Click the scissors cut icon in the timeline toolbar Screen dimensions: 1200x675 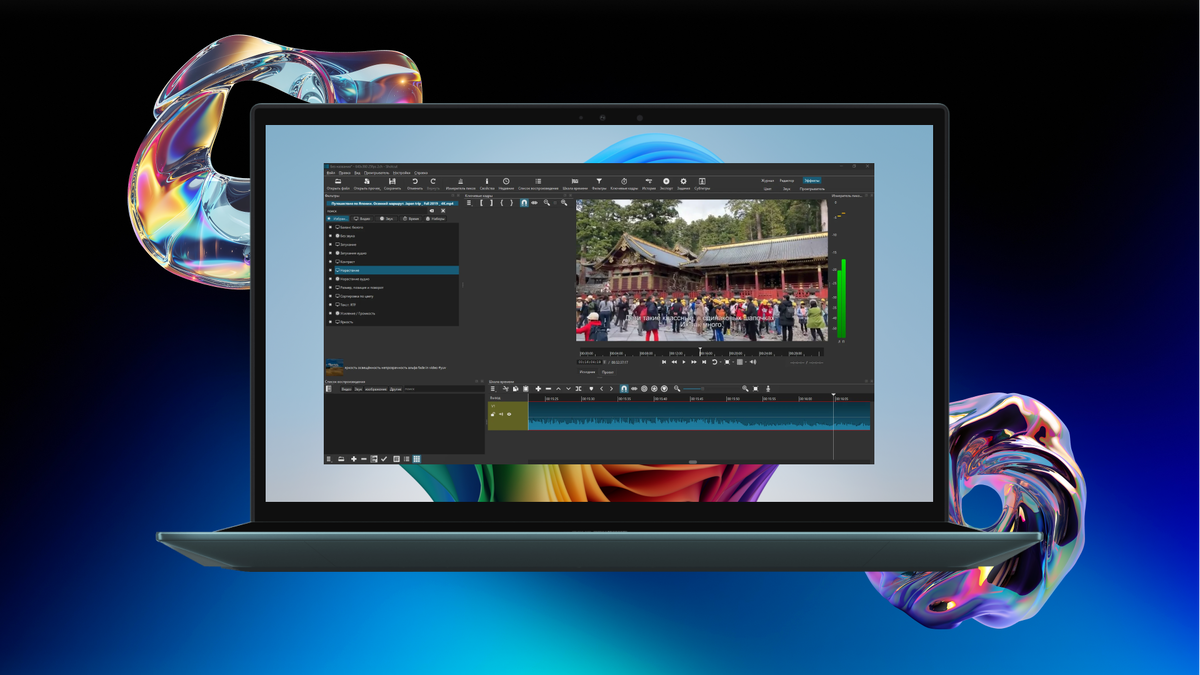tap(506, 389)
